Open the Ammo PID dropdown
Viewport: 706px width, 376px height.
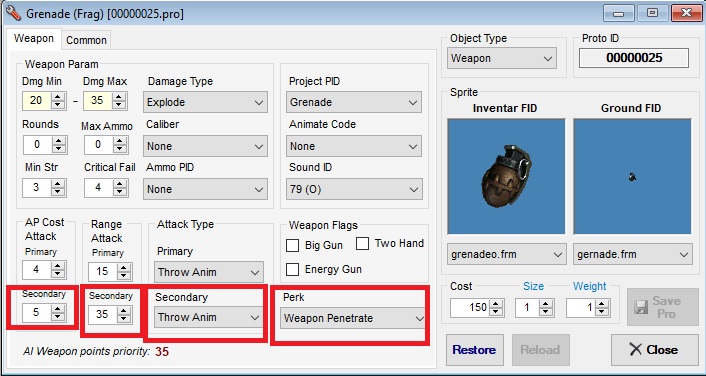pos(205,189)
